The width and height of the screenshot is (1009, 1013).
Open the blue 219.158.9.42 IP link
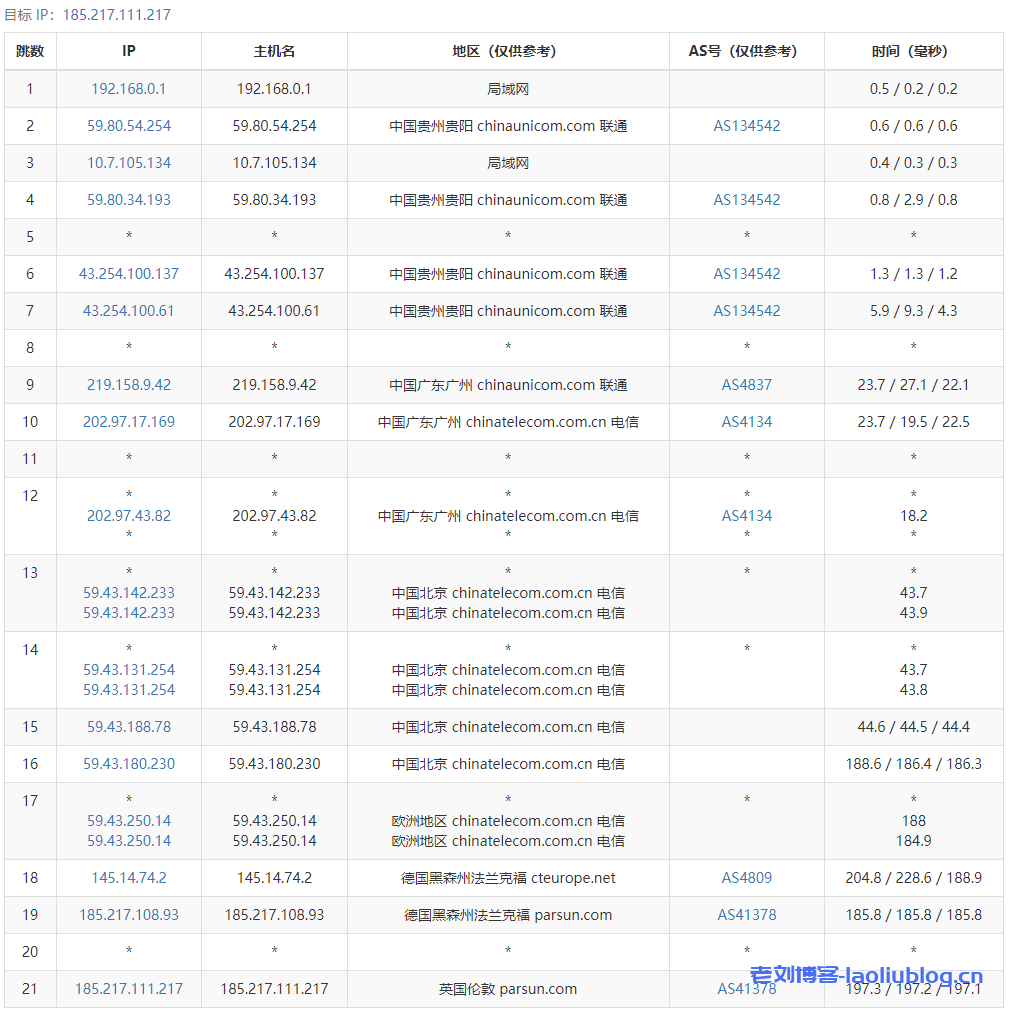tap(128, 385)
